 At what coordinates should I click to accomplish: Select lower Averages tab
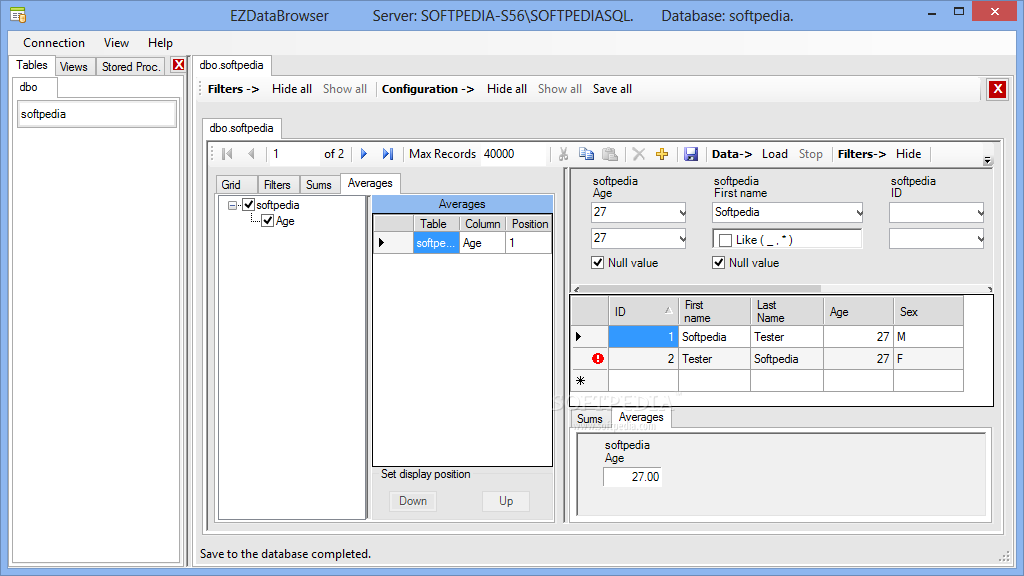(x=641, y=417)
